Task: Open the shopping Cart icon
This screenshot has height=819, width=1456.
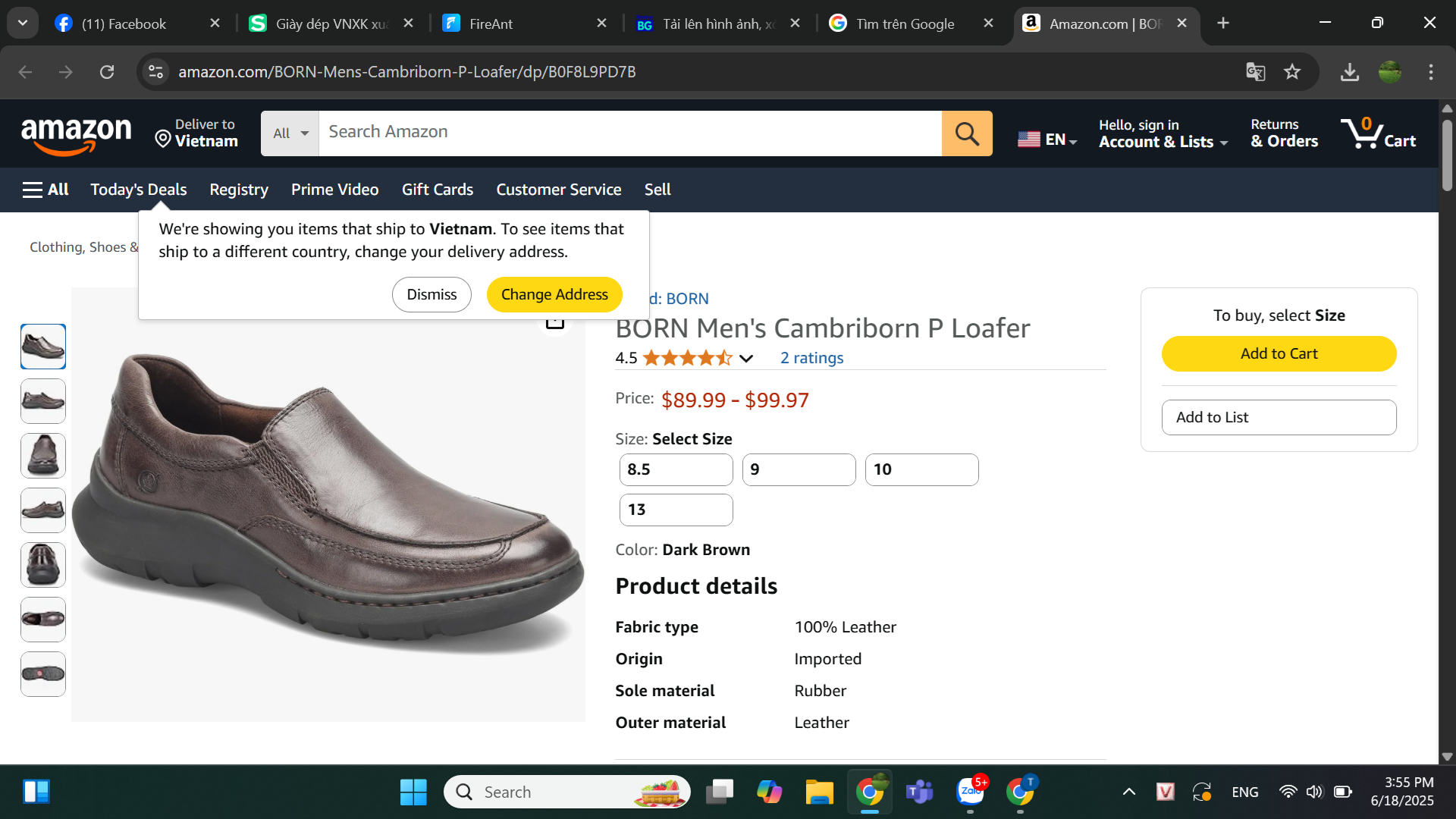Action: tap(1377, 133)
